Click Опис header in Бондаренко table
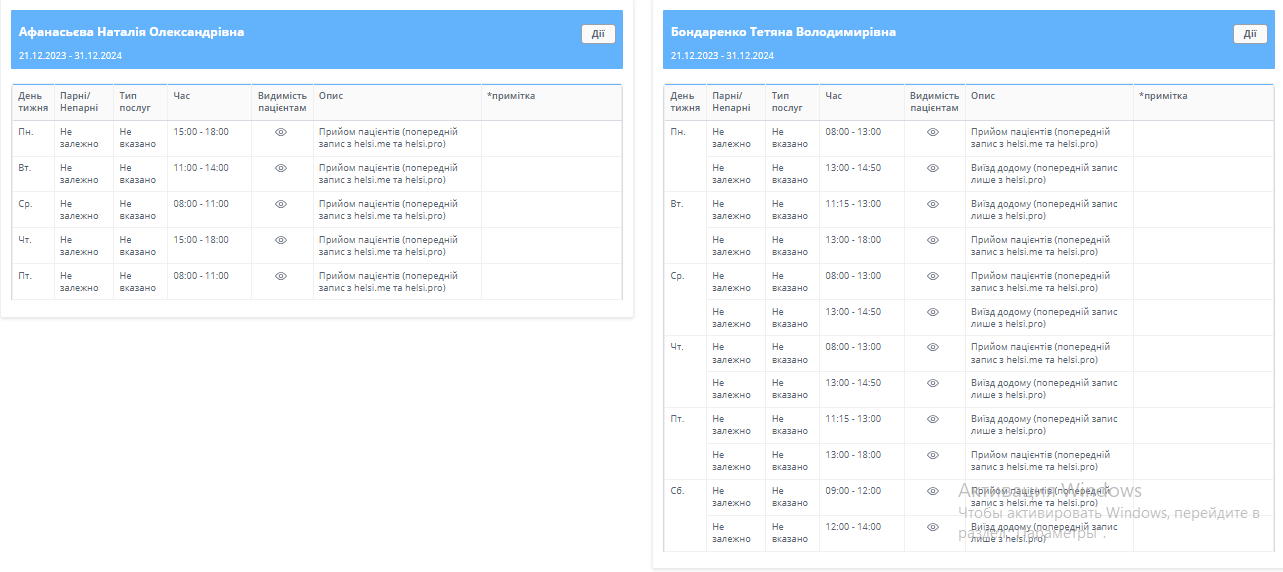The height and width of the screenshot is (572, 1283). pos(983,96)
